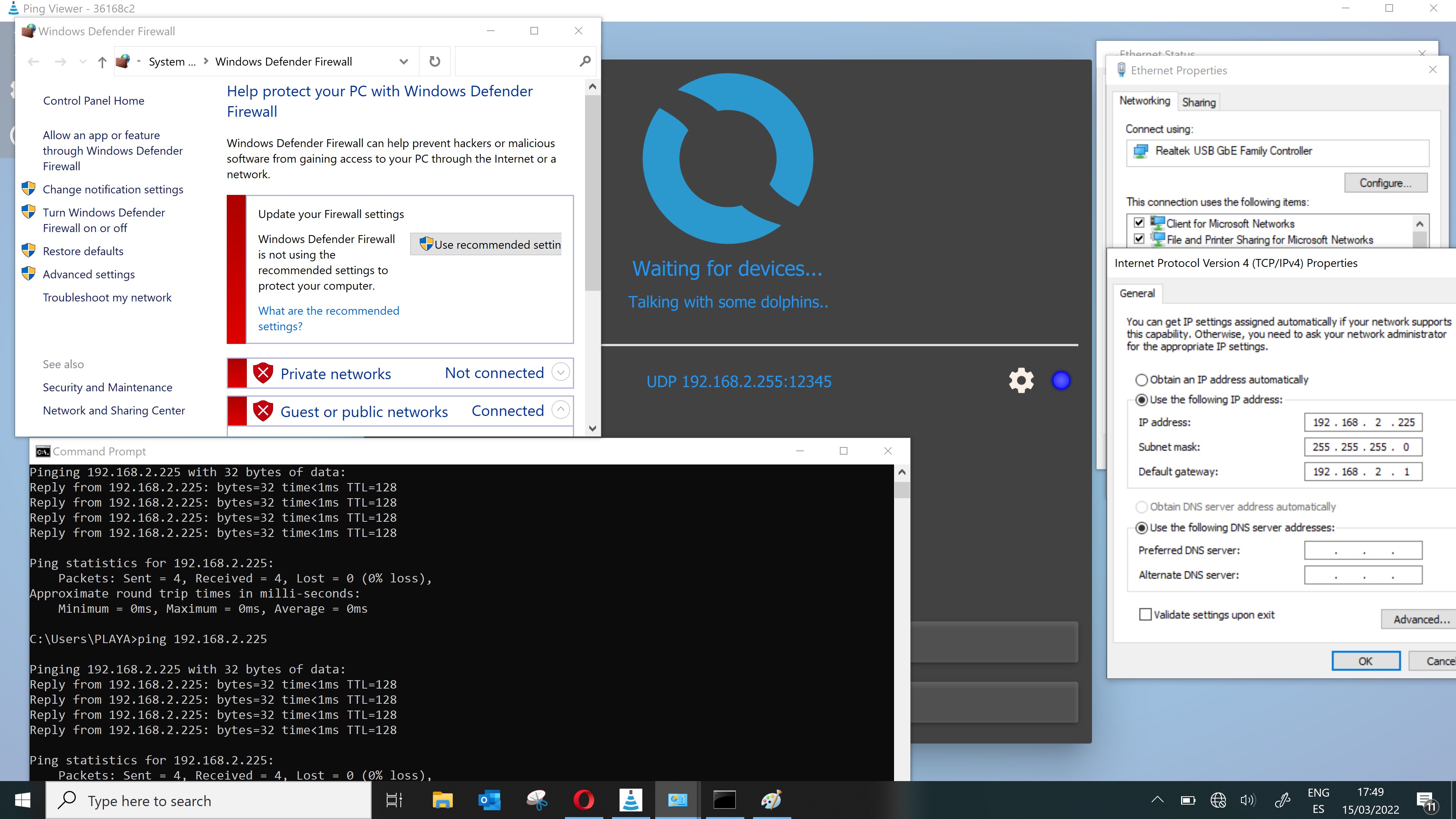The width and height of the screenshot is (1456, 819).
Task: Open What are the recommended settings link
Action: pos(328,318)
